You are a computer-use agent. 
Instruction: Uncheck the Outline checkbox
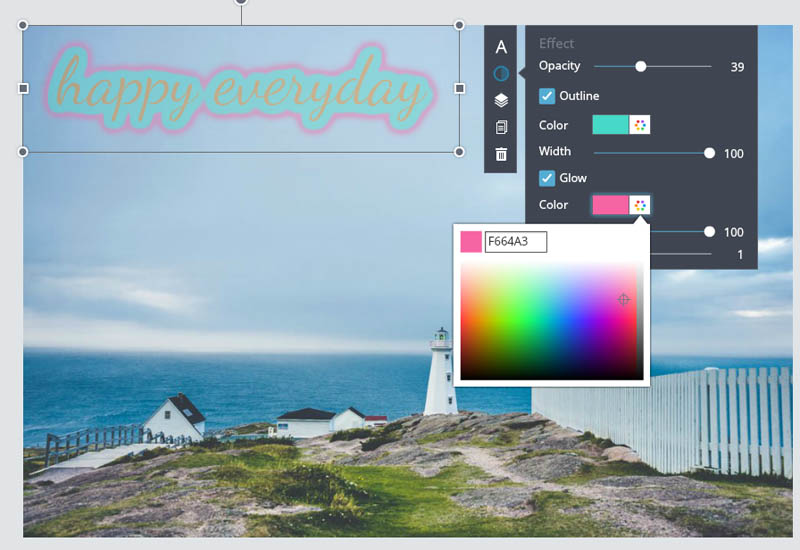pyautogui.click(x=547, y=96)
